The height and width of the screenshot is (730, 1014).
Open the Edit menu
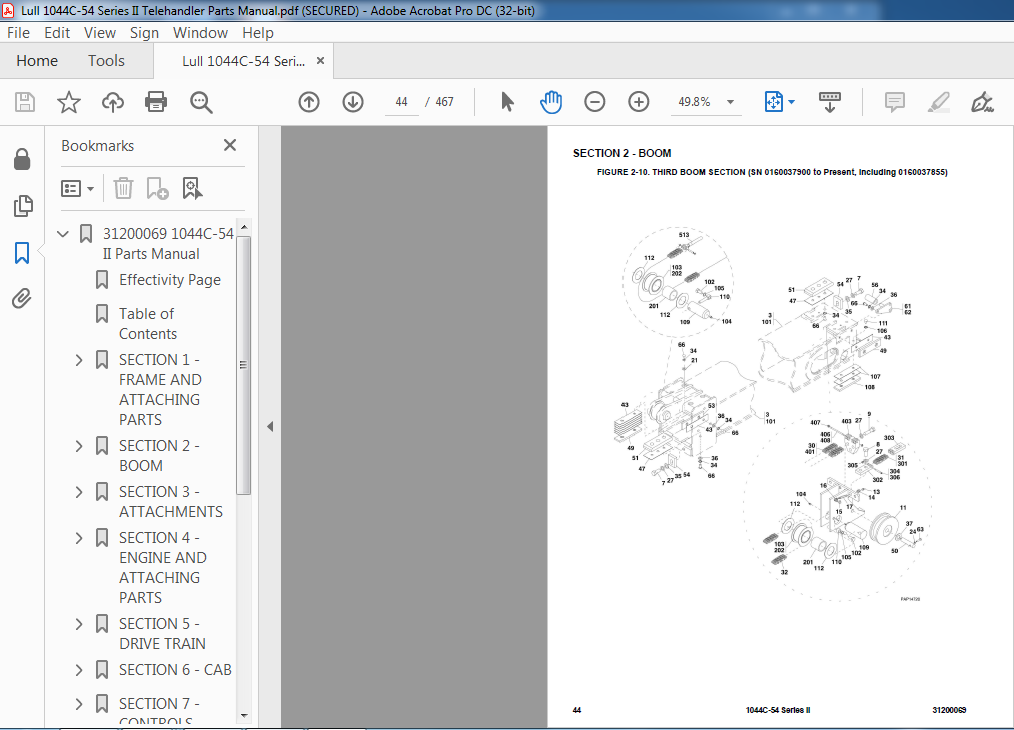point(57,33)
